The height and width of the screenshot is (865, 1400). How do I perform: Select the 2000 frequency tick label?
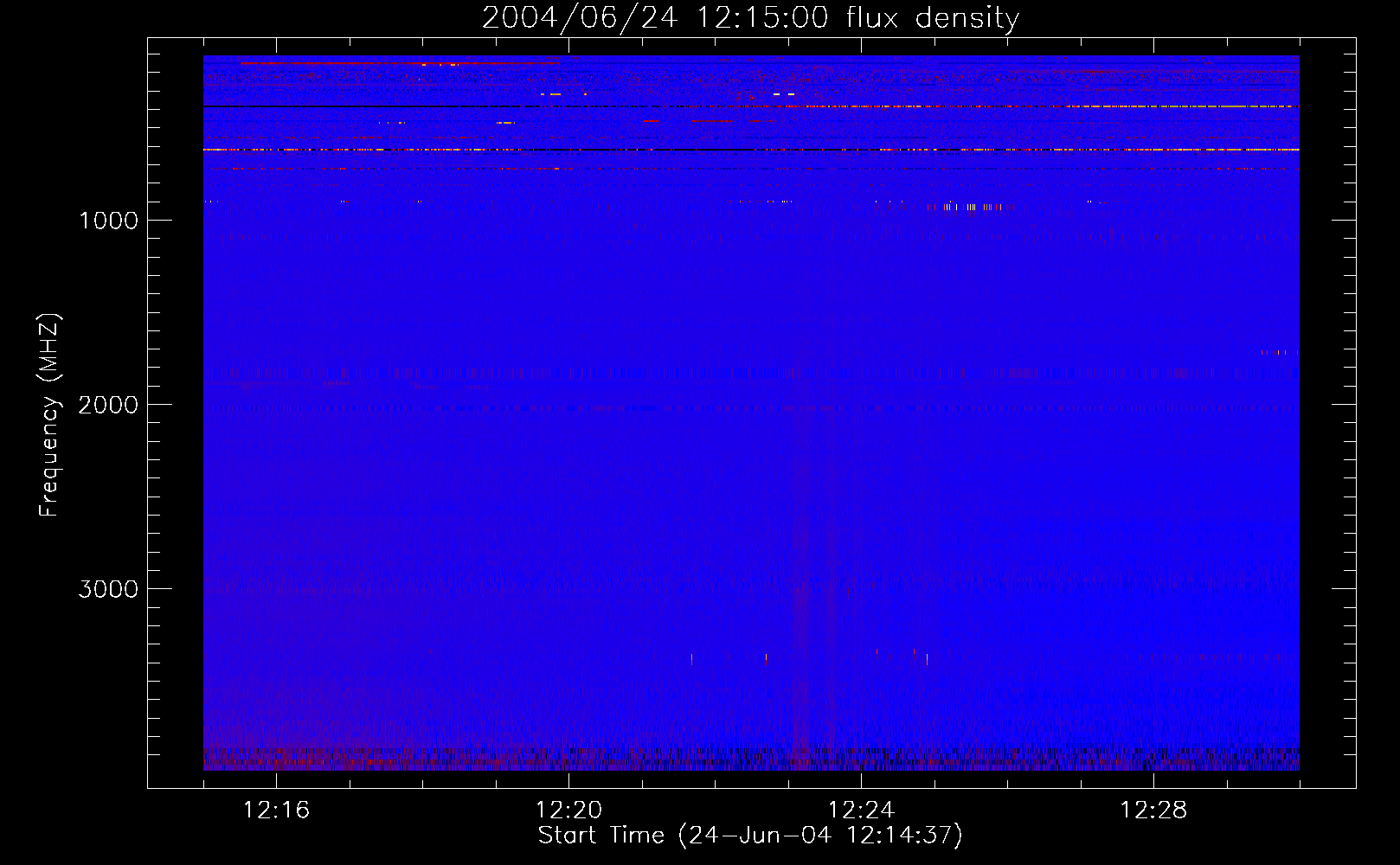click(108, 405)
